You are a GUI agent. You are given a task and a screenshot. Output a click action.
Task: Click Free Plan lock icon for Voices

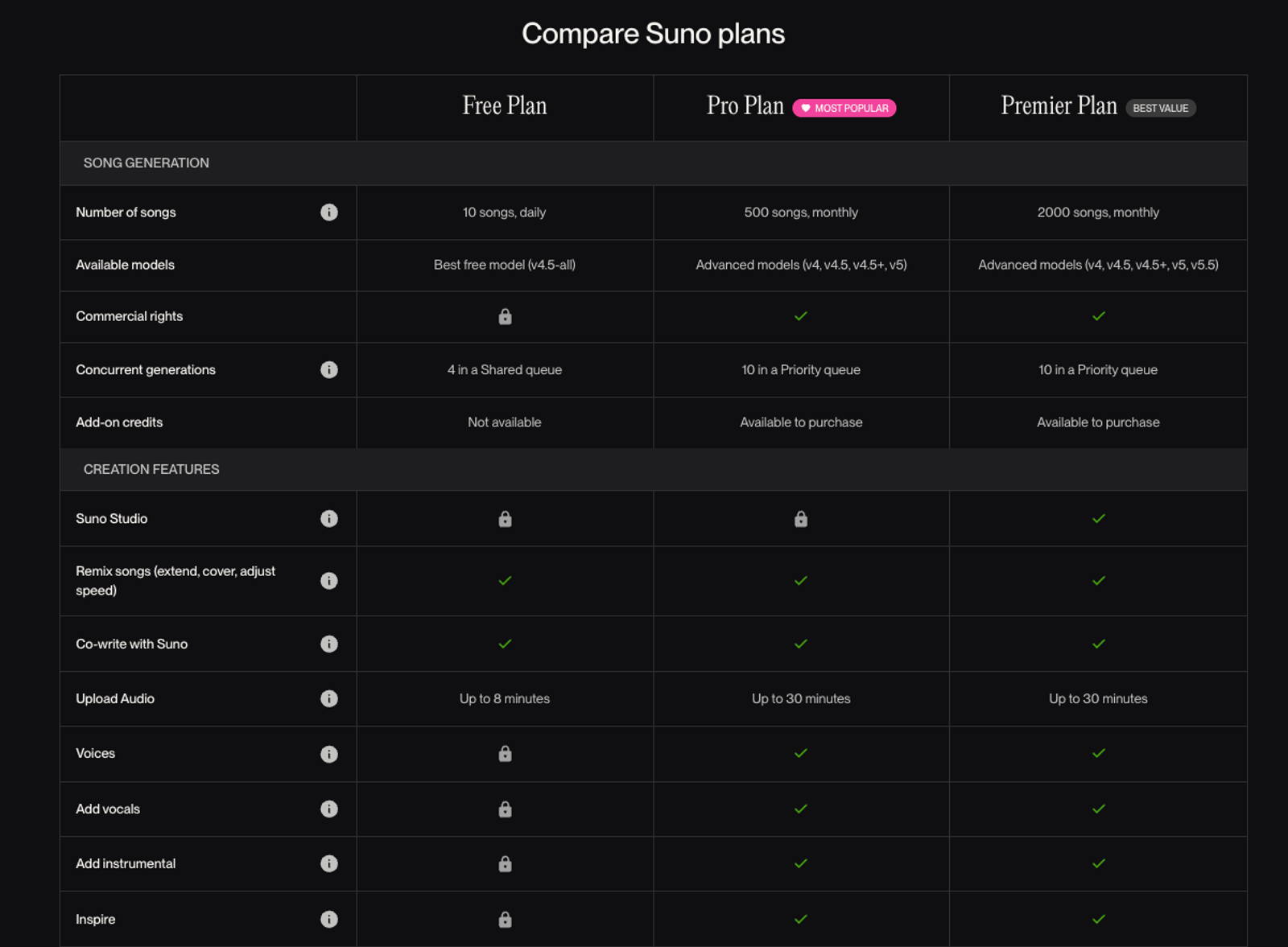[x=505, y=754]
